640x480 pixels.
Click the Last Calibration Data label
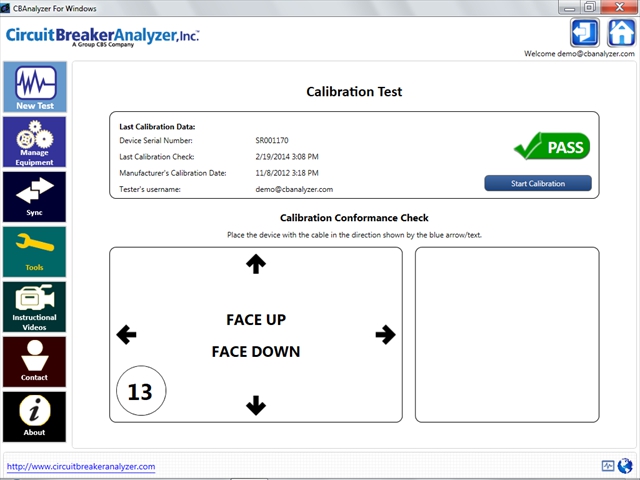pyautogui.click(x=157, y=127)
